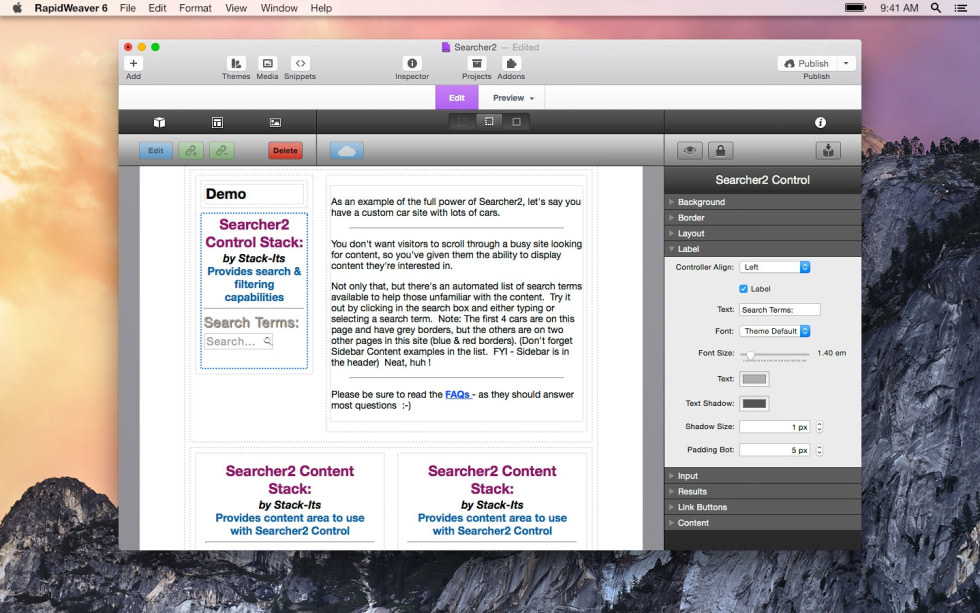Click the add link green button

tap(191, 151)
